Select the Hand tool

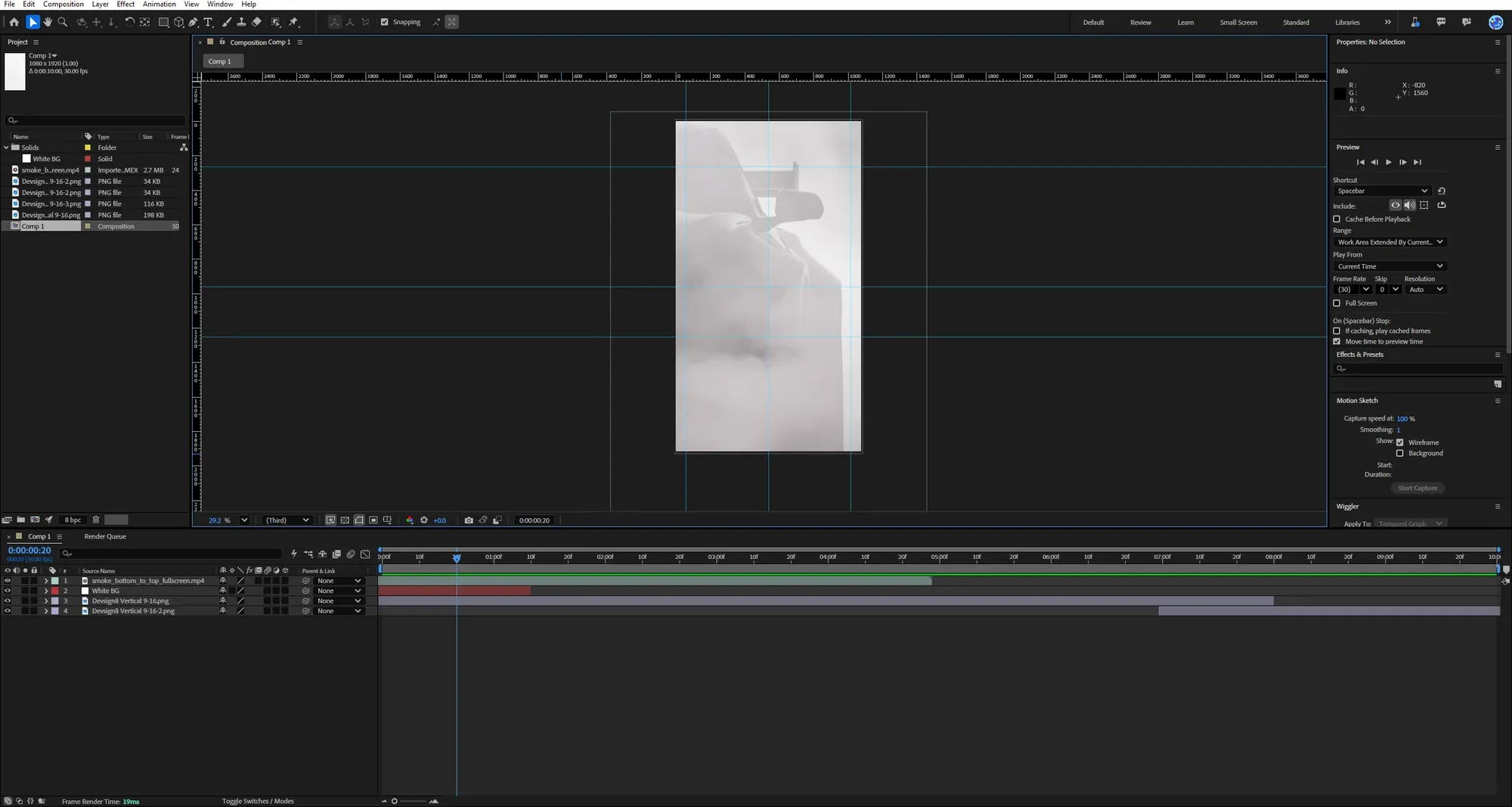pos(48,22)
